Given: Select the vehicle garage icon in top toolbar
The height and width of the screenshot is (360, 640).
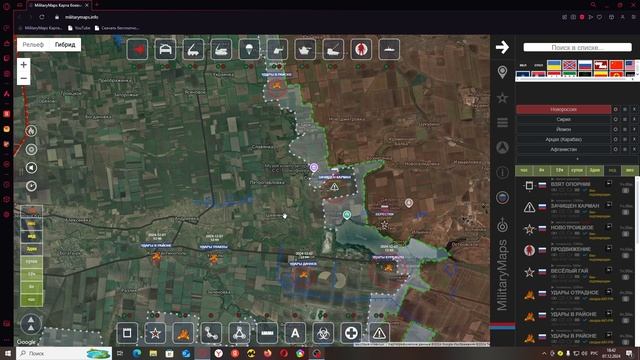Looking at the screenshot, I should click(165, 49).
